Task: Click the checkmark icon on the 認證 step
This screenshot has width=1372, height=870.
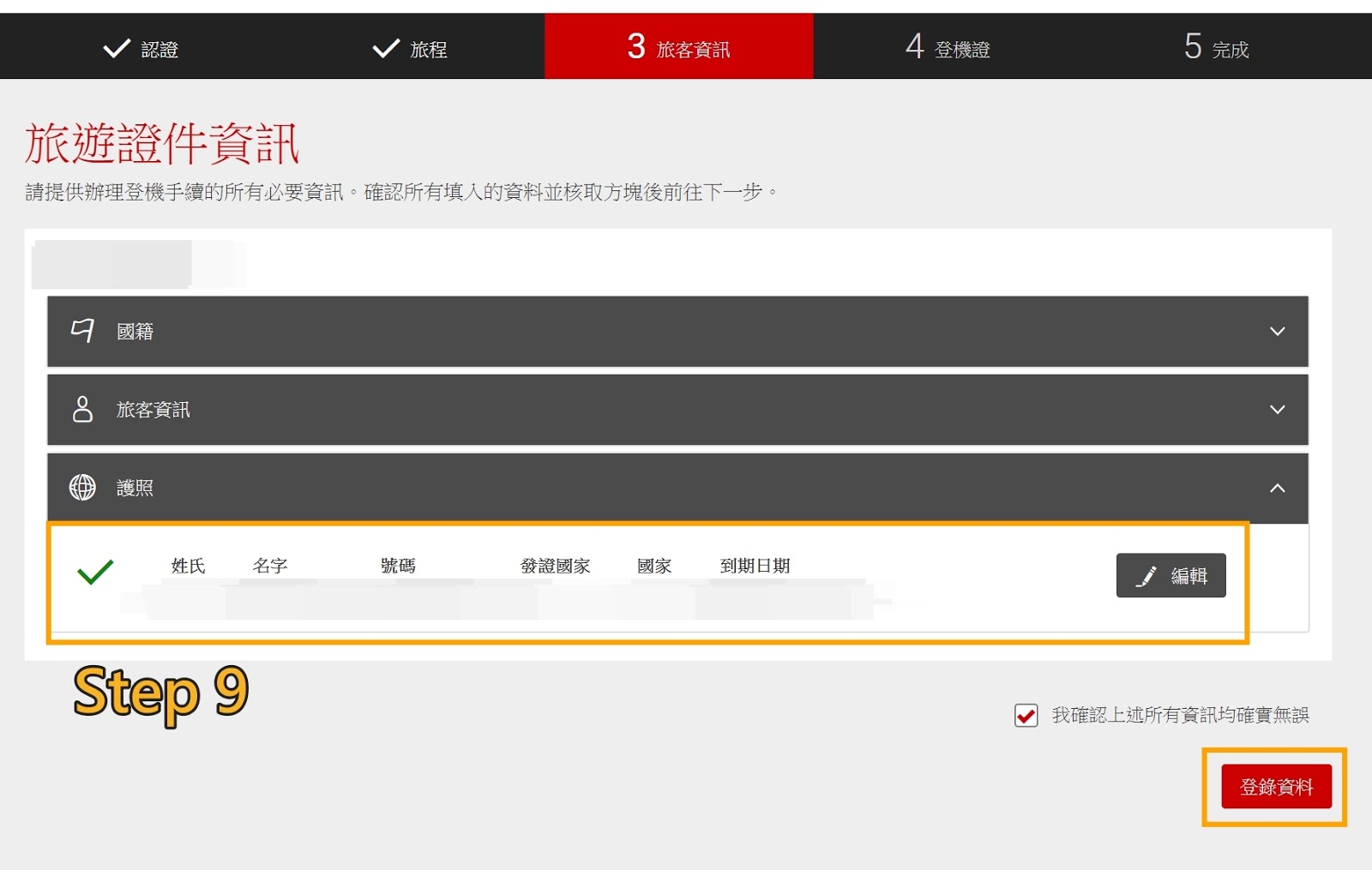Action: (117, 48)
